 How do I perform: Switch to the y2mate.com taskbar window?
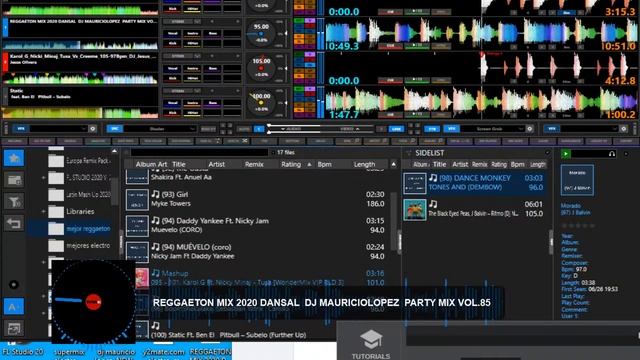[x=163, y=352]
